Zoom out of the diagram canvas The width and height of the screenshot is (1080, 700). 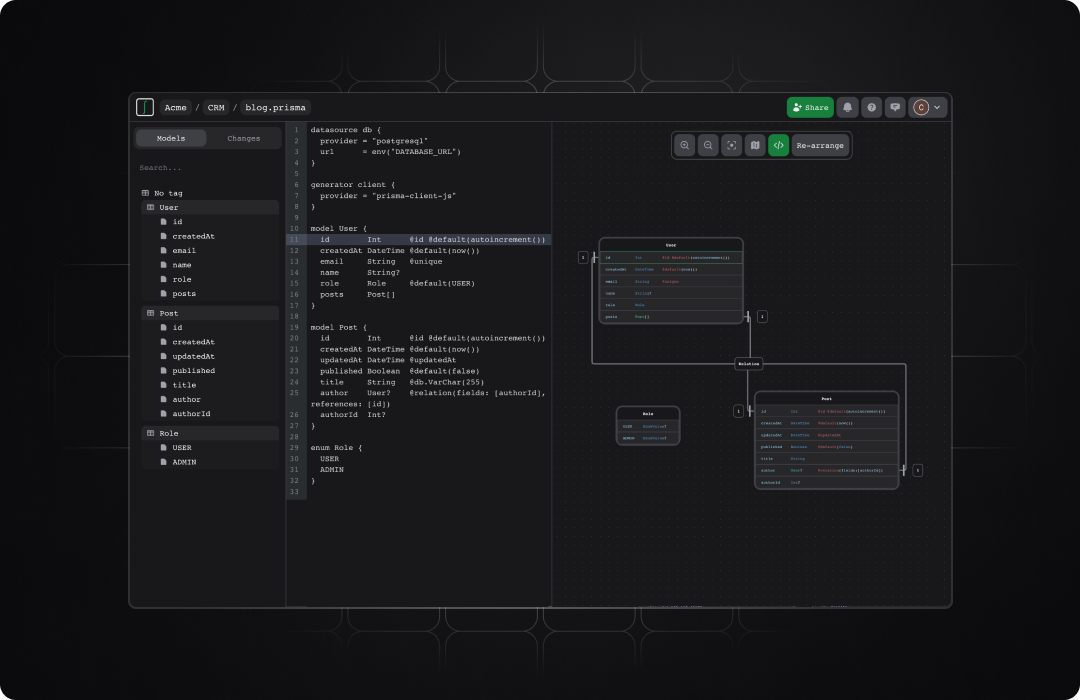point(708,145)
